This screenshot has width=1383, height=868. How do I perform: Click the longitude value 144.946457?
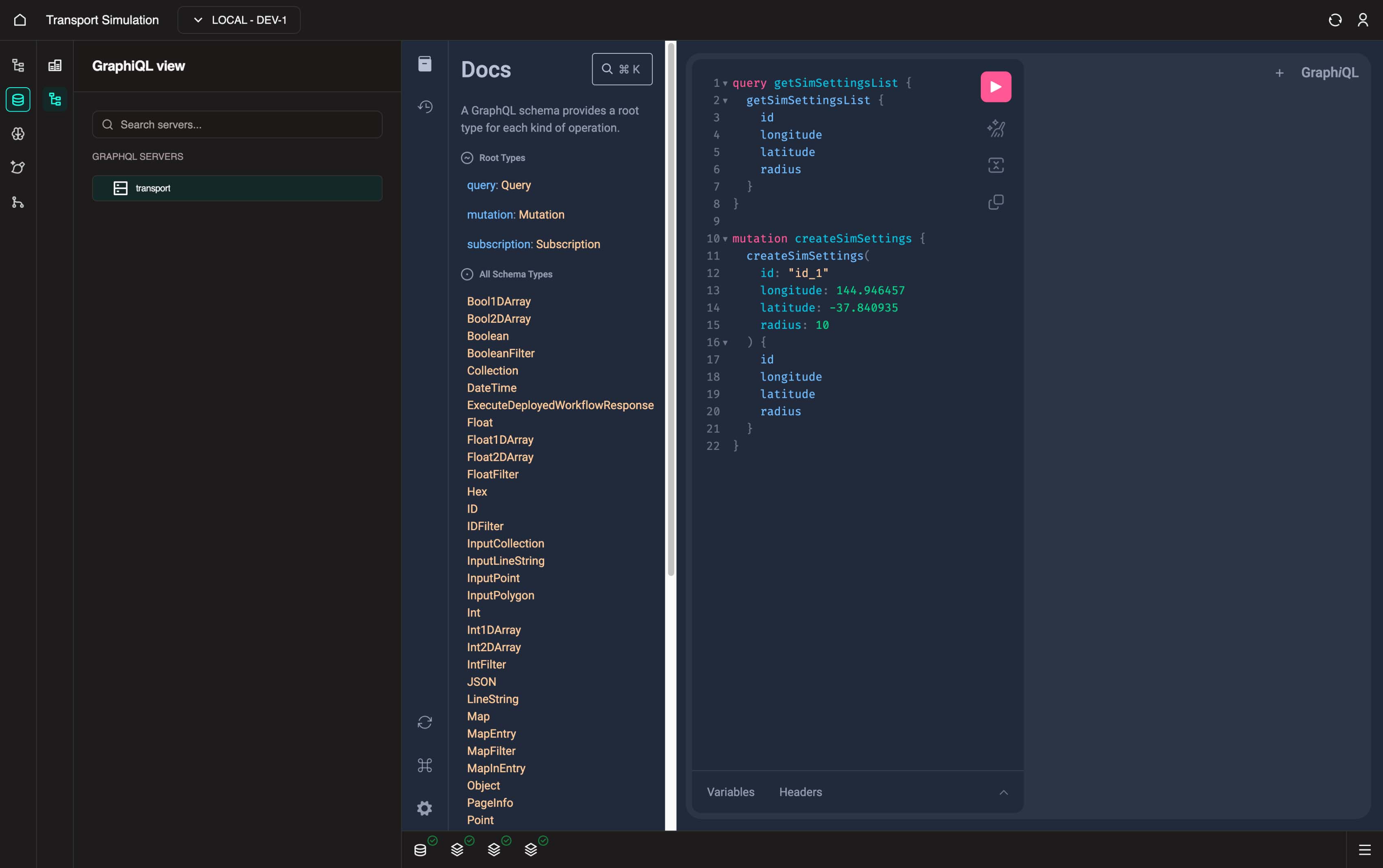point(870,291)
